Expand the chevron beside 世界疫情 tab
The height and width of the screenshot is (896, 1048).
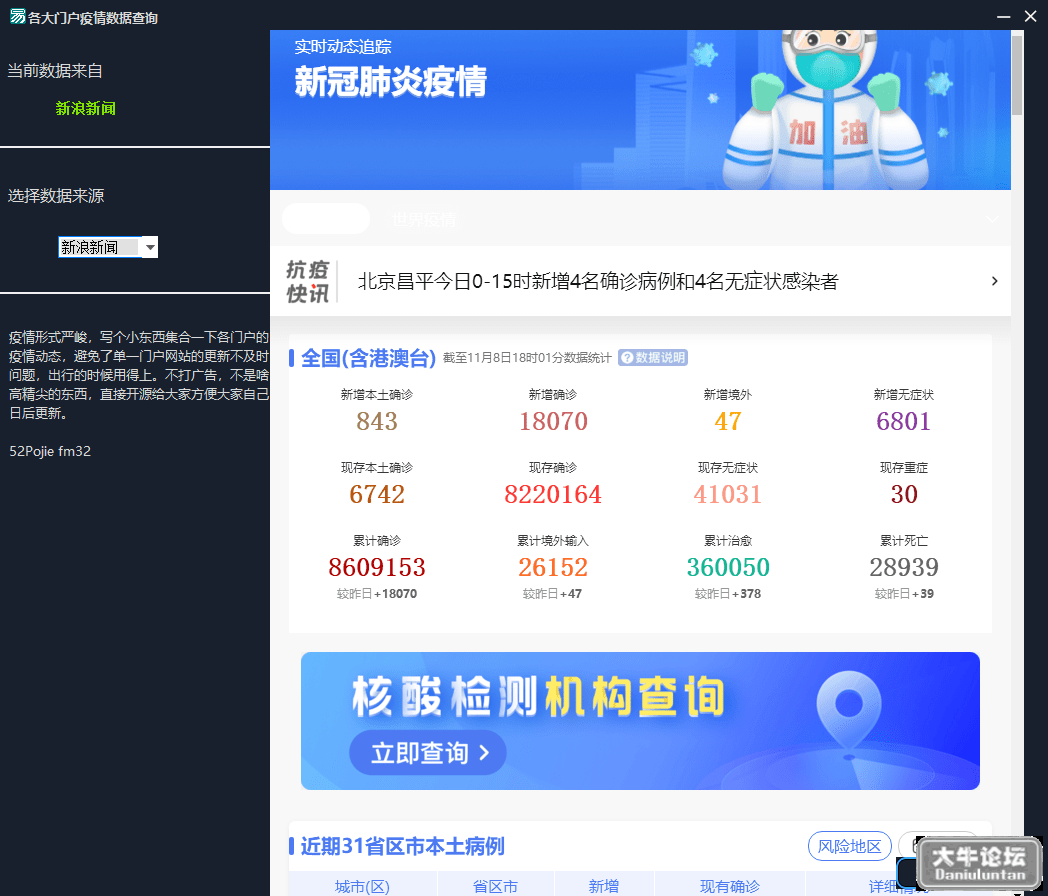point(993,219)
